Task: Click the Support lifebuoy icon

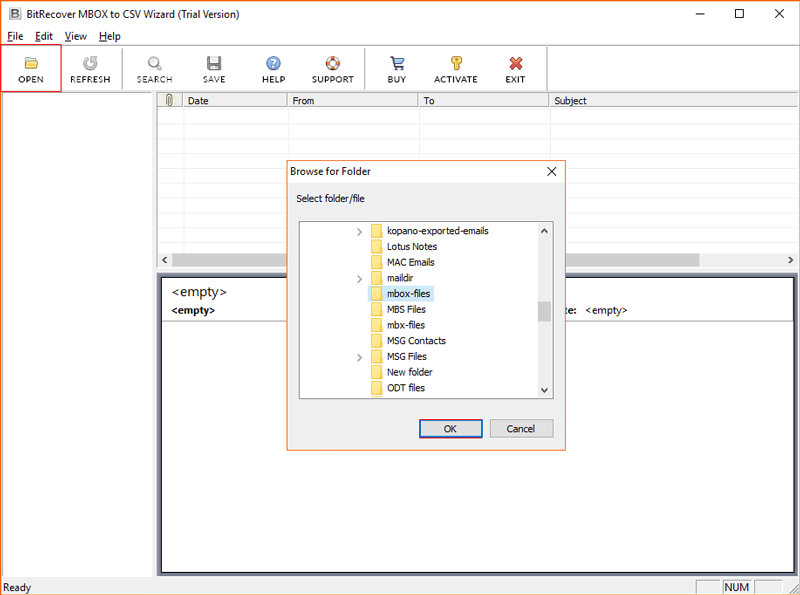Action: pyautogui.click(x=333, y=63)
